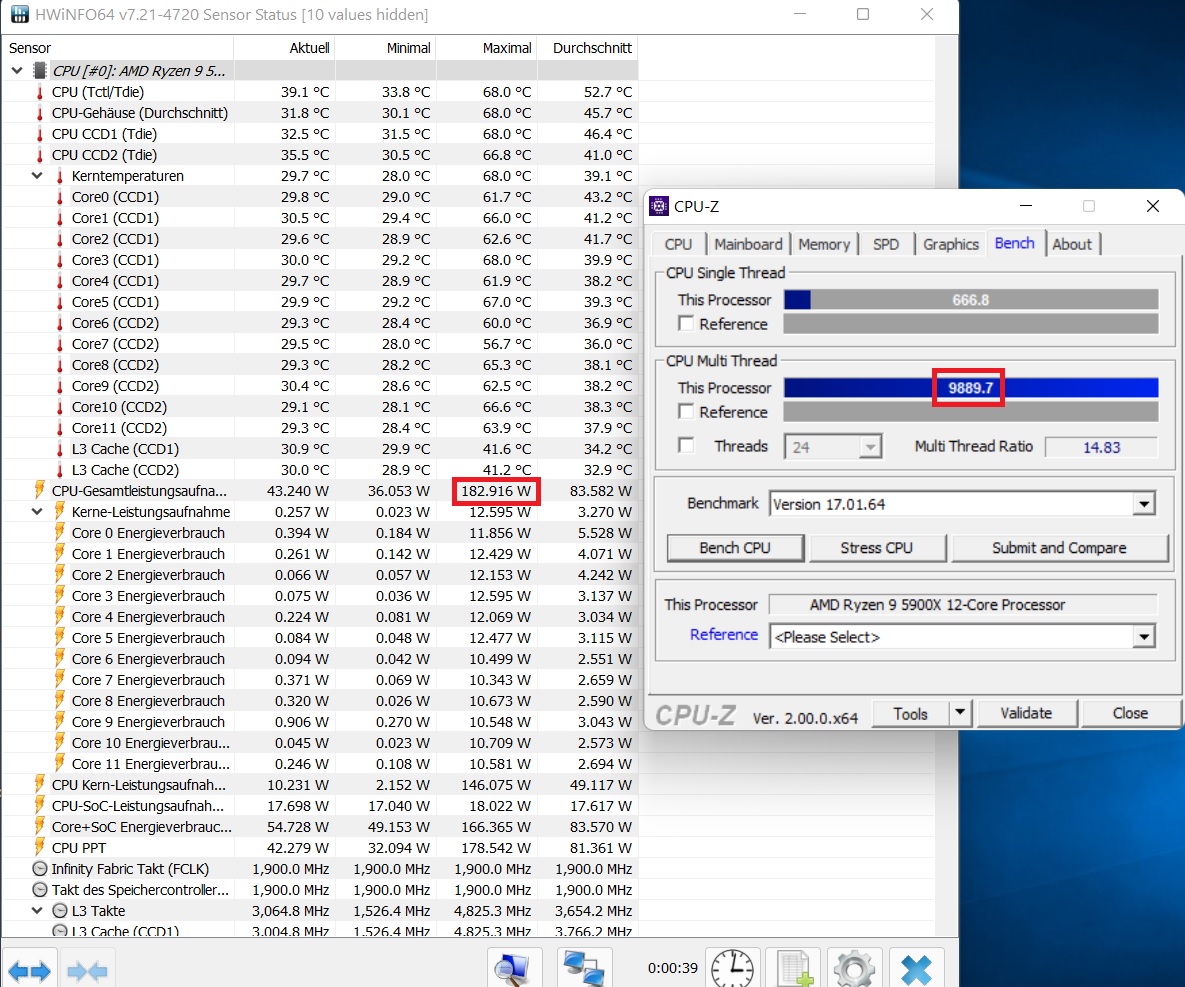Image resolution: width=1185 pixels, height=987 pixels.
Task: Click lightning icon beside CPU-Gesamtleistungsaufnahme
Action: (x=39, y=490)
